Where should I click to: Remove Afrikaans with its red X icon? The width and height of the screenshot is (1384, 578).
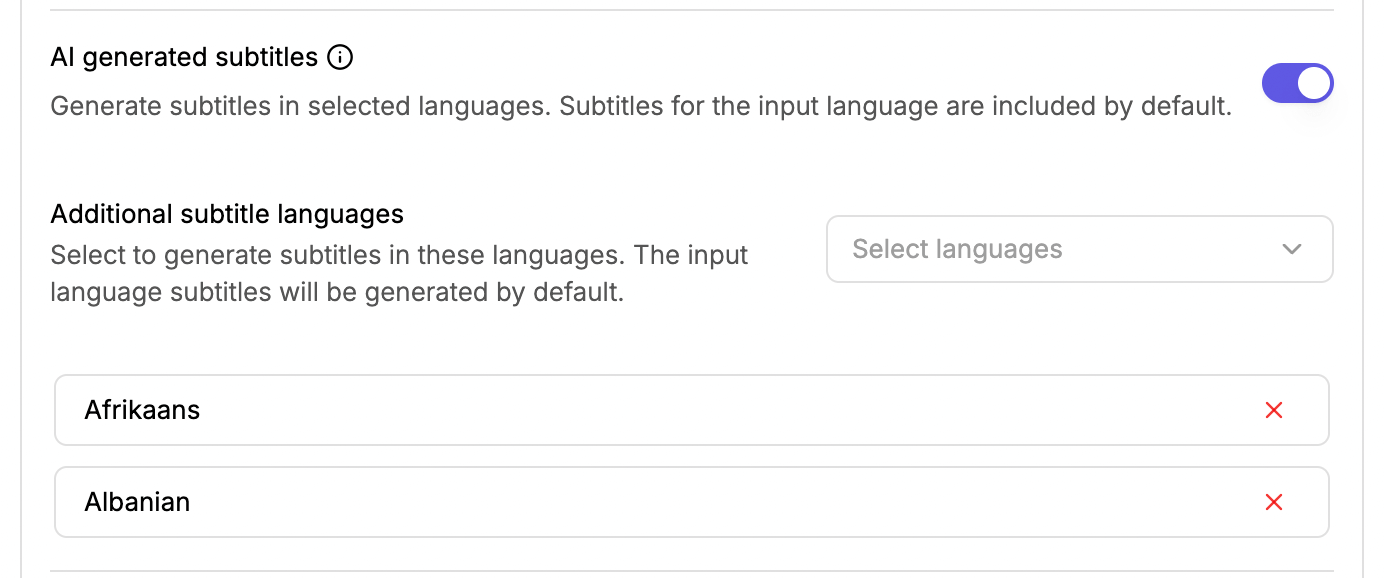1274,410
